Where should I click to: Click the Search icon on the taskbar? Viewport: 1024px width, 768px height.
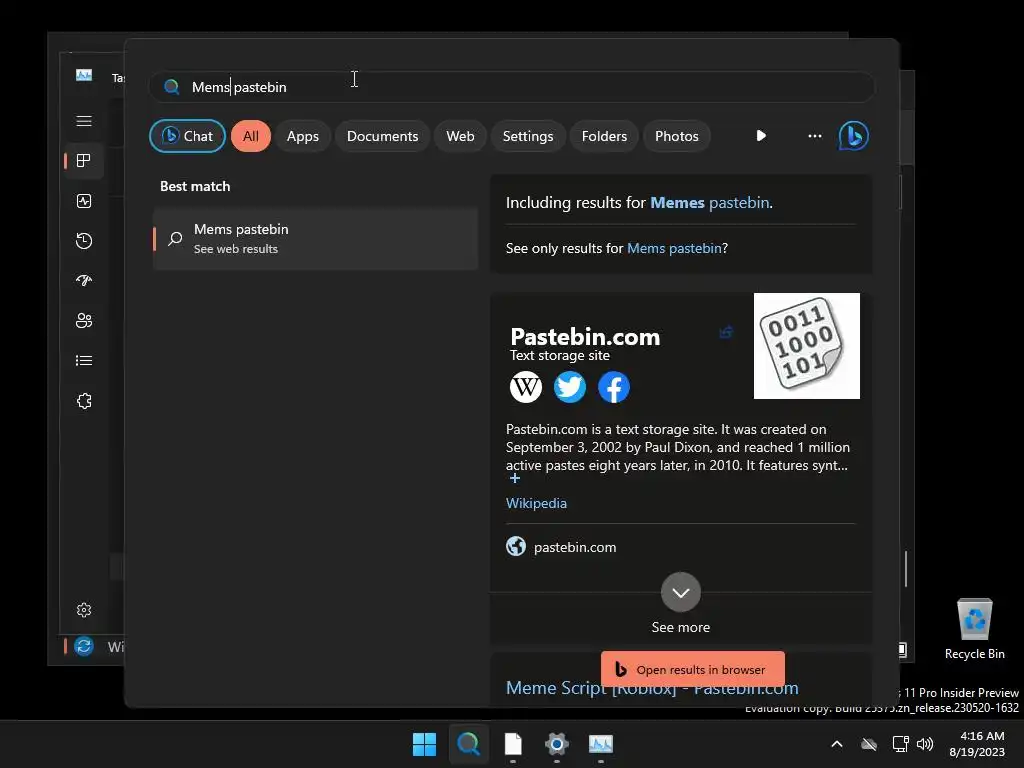click(x=468, y=744)
